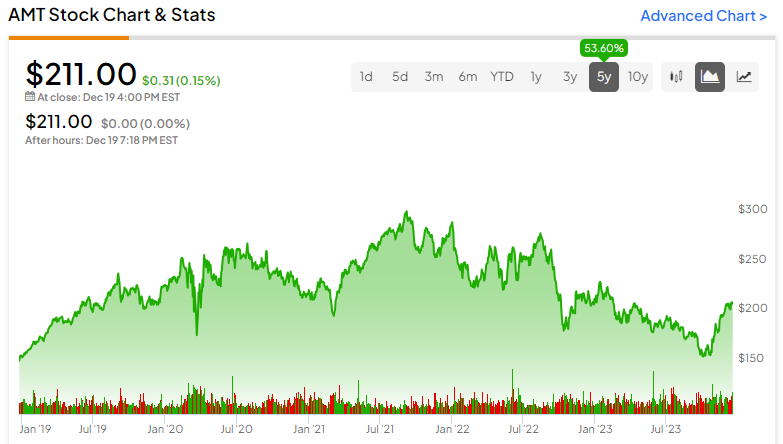Click the $150 price axis label
Screen dimensions: 783x444
click(751, 358)
